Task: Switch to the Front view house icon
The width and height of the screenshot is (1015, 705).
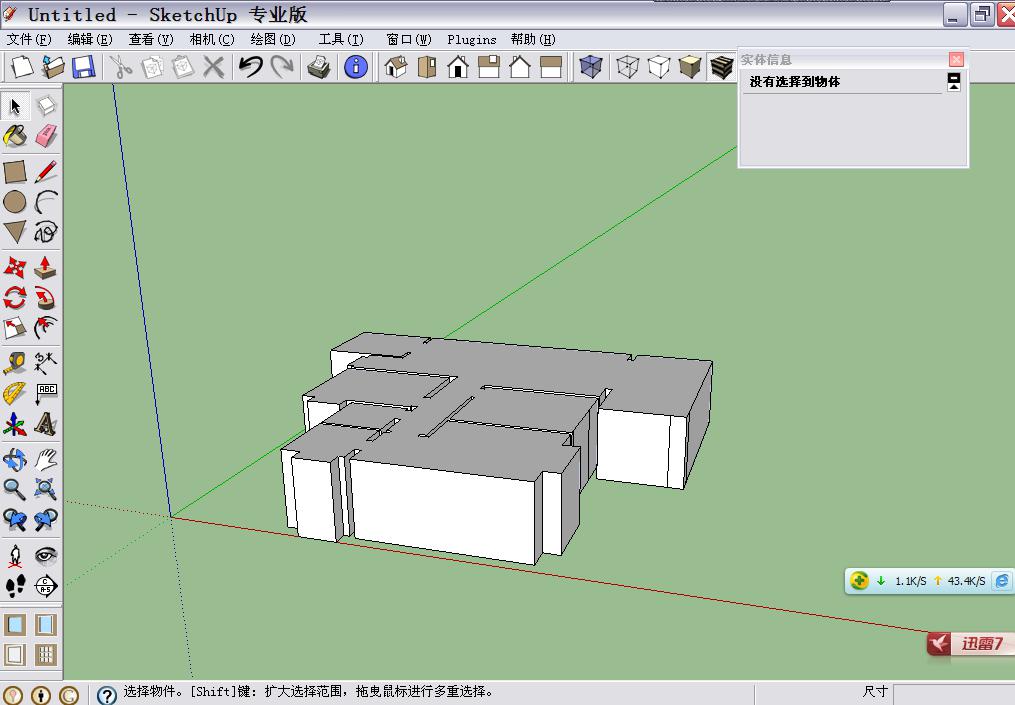Action: [458, 67]
